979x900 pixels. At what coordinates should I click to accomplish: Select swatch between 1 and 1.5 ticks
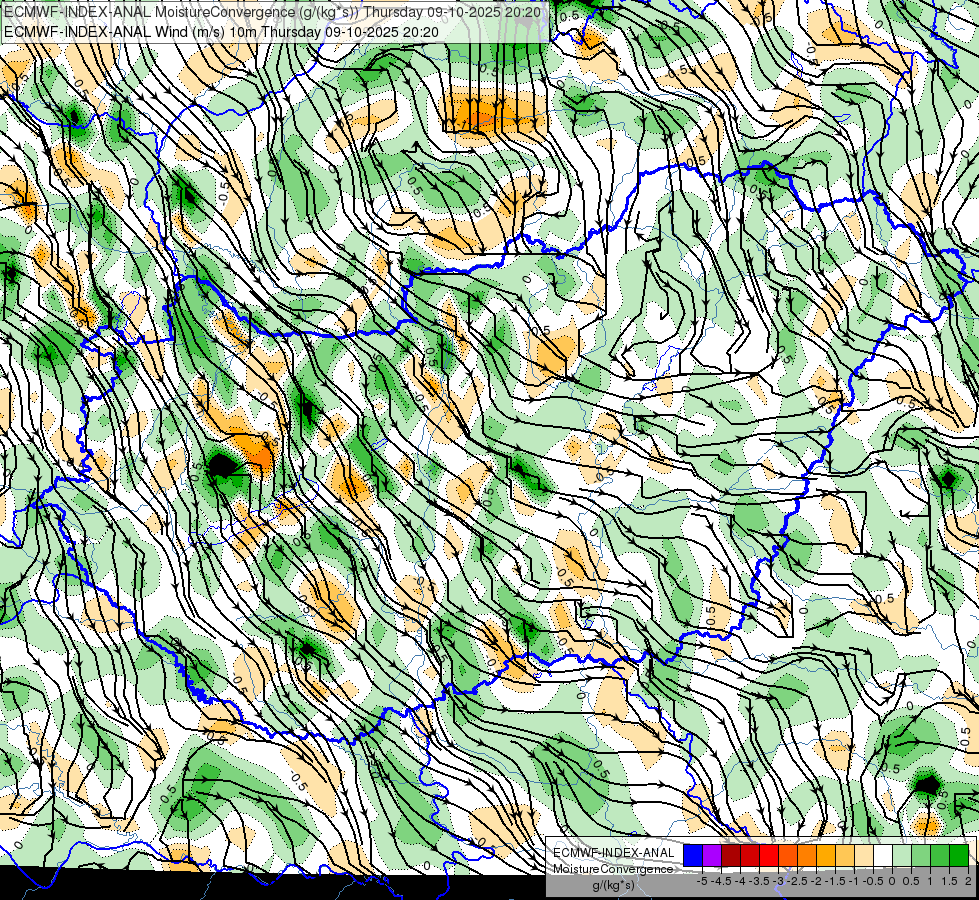(940, 855)
